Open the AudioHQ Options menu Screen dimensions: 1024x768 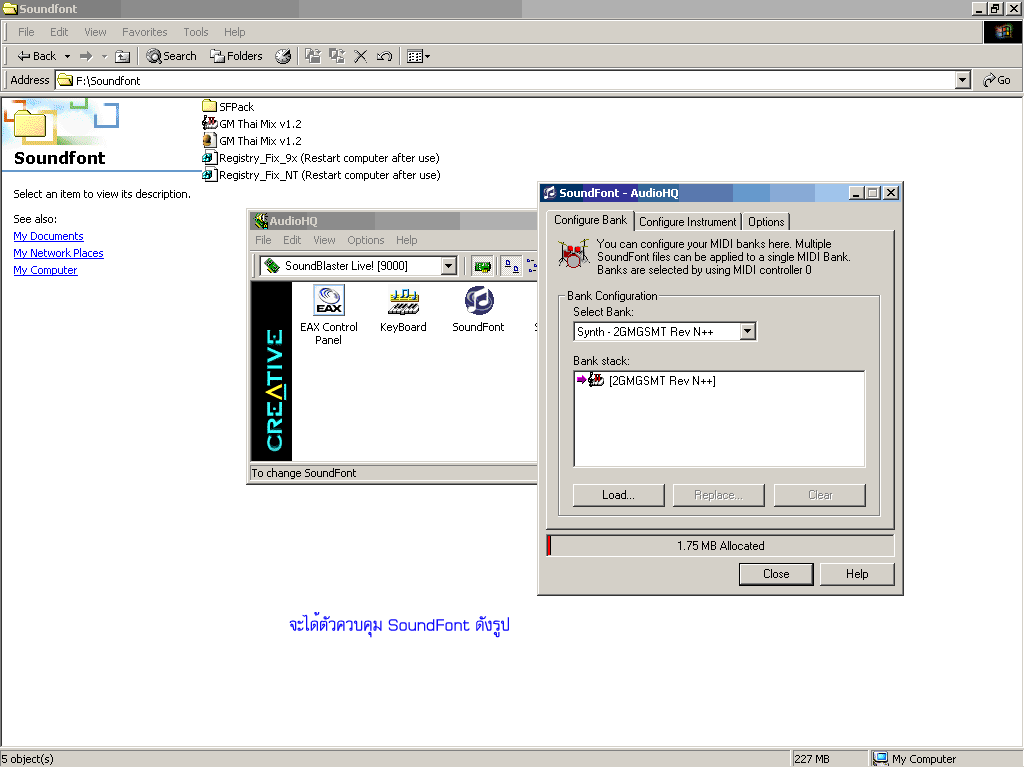pos(366,240)
